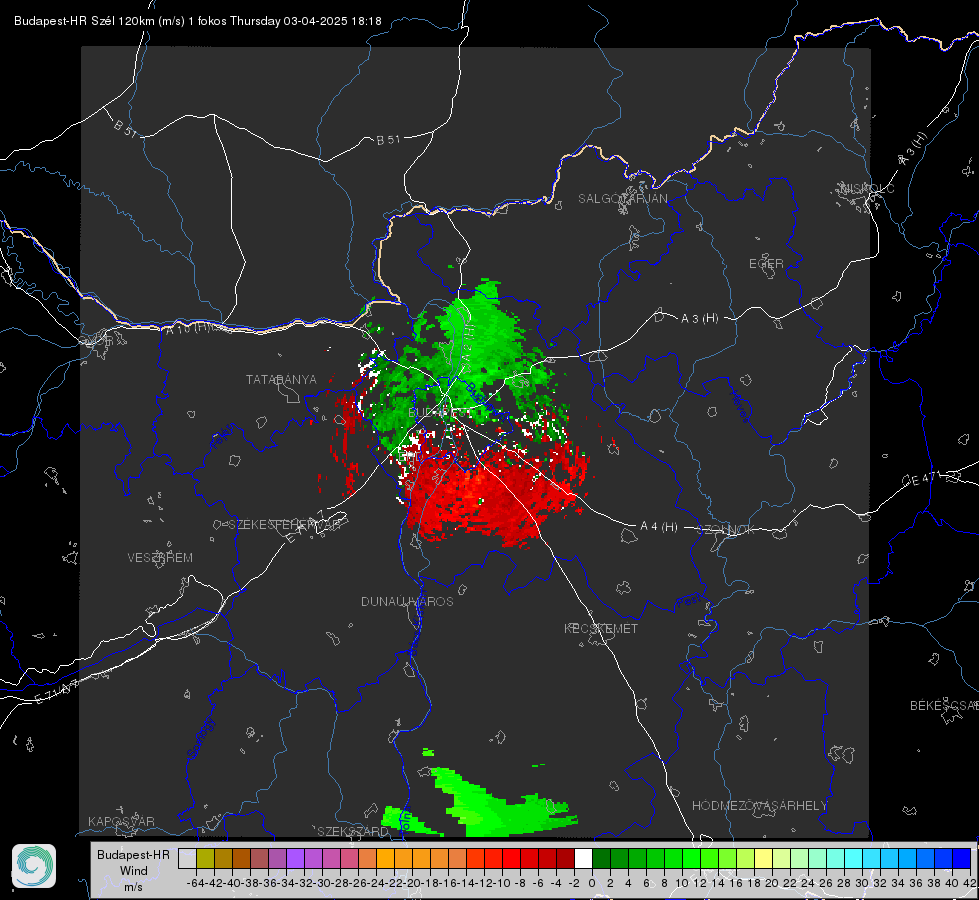
Task: Click the MISKOLC city label
Action: (x=868, y=188)
